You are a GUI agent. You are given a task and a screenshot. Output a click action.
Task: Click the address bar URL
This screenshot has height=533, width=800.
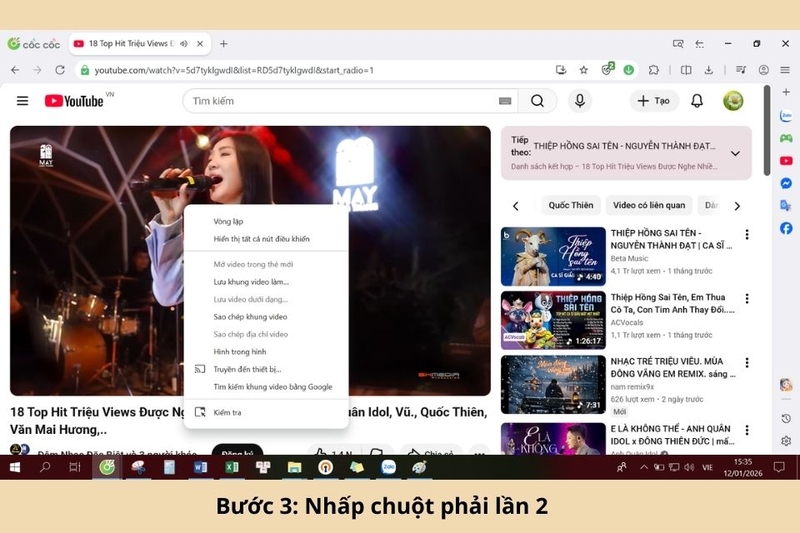[234, 70]
